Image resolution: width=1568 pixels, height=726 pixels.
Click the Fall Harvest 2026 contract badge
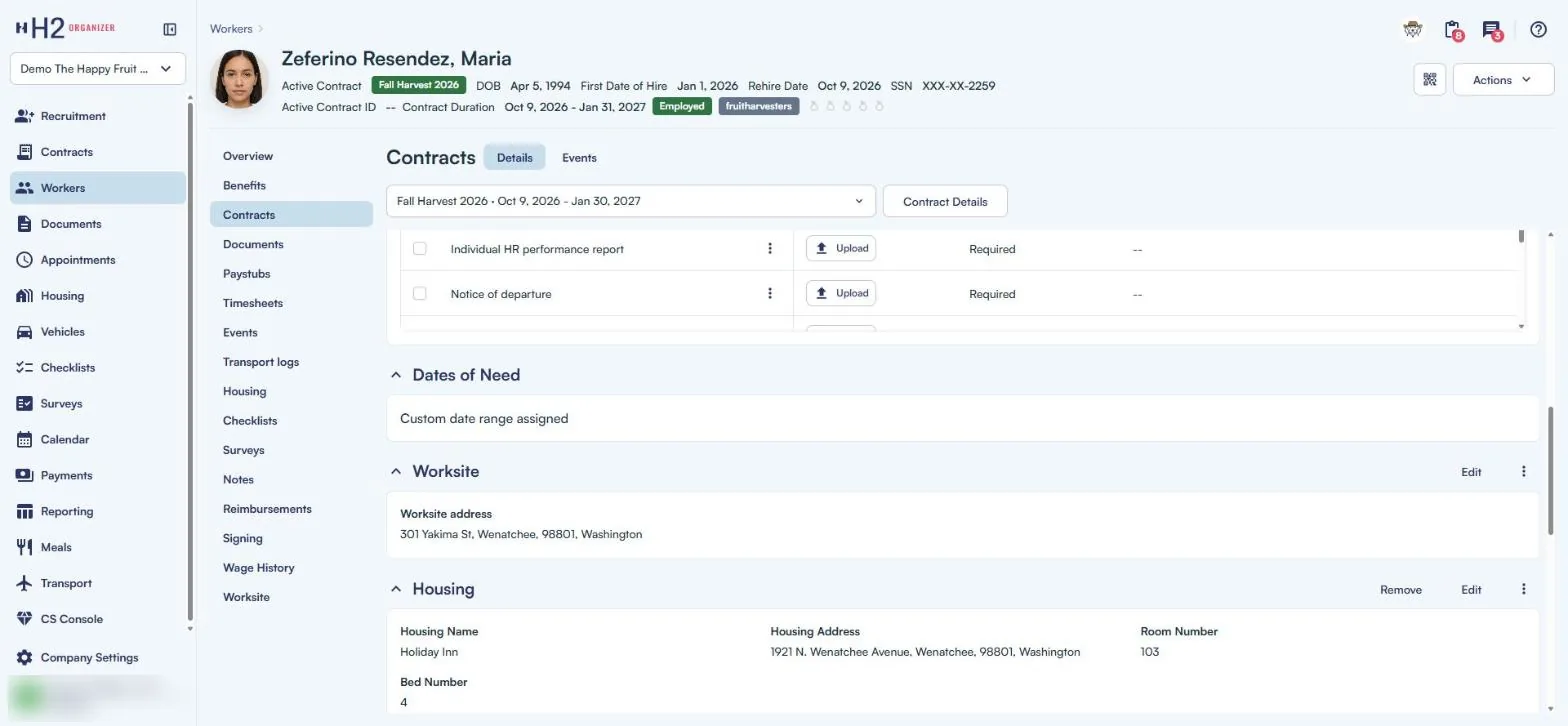click(x=419, y=85)
